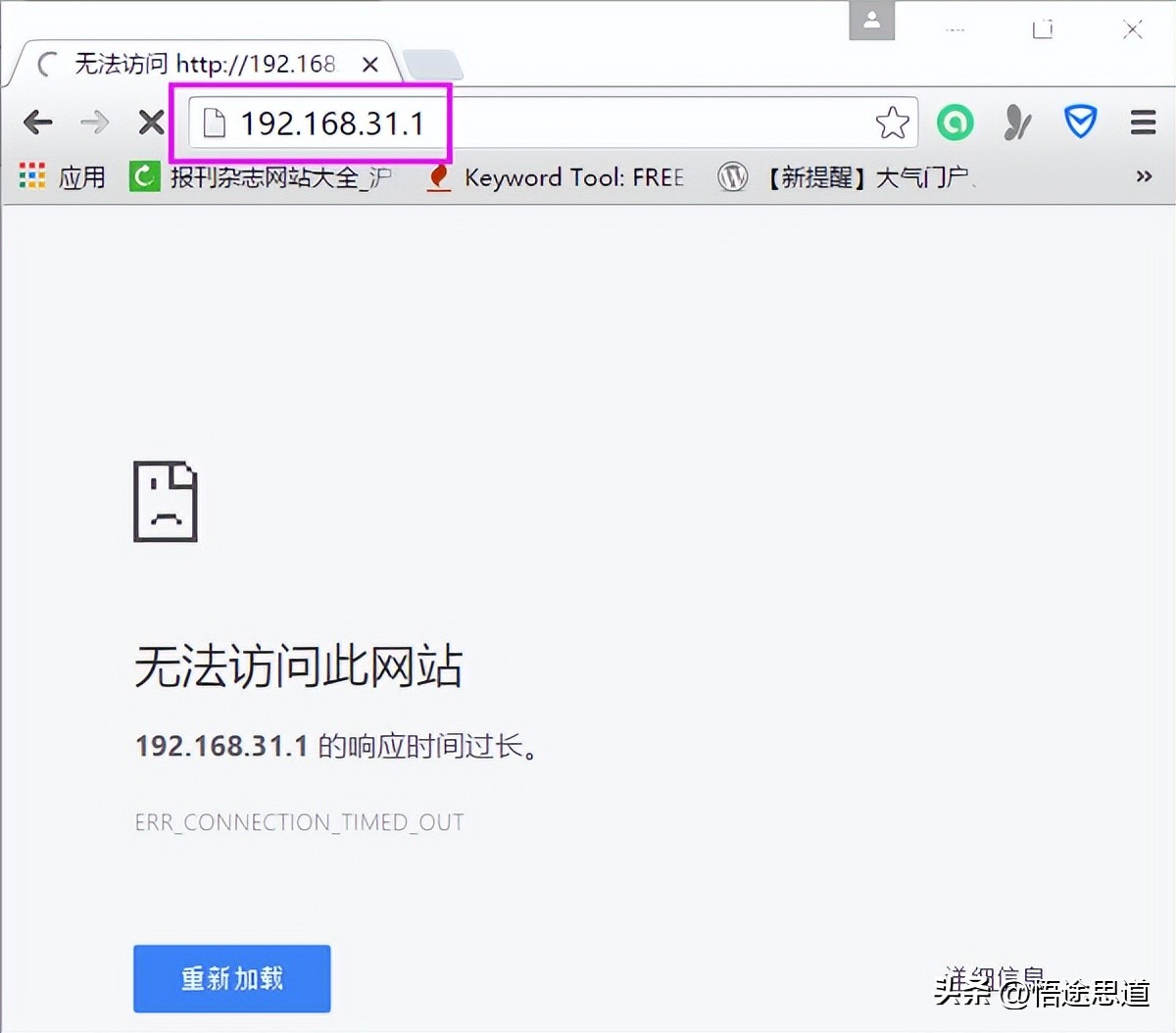Click the gray butterfly-shaped extension icon

[1017, 122]
